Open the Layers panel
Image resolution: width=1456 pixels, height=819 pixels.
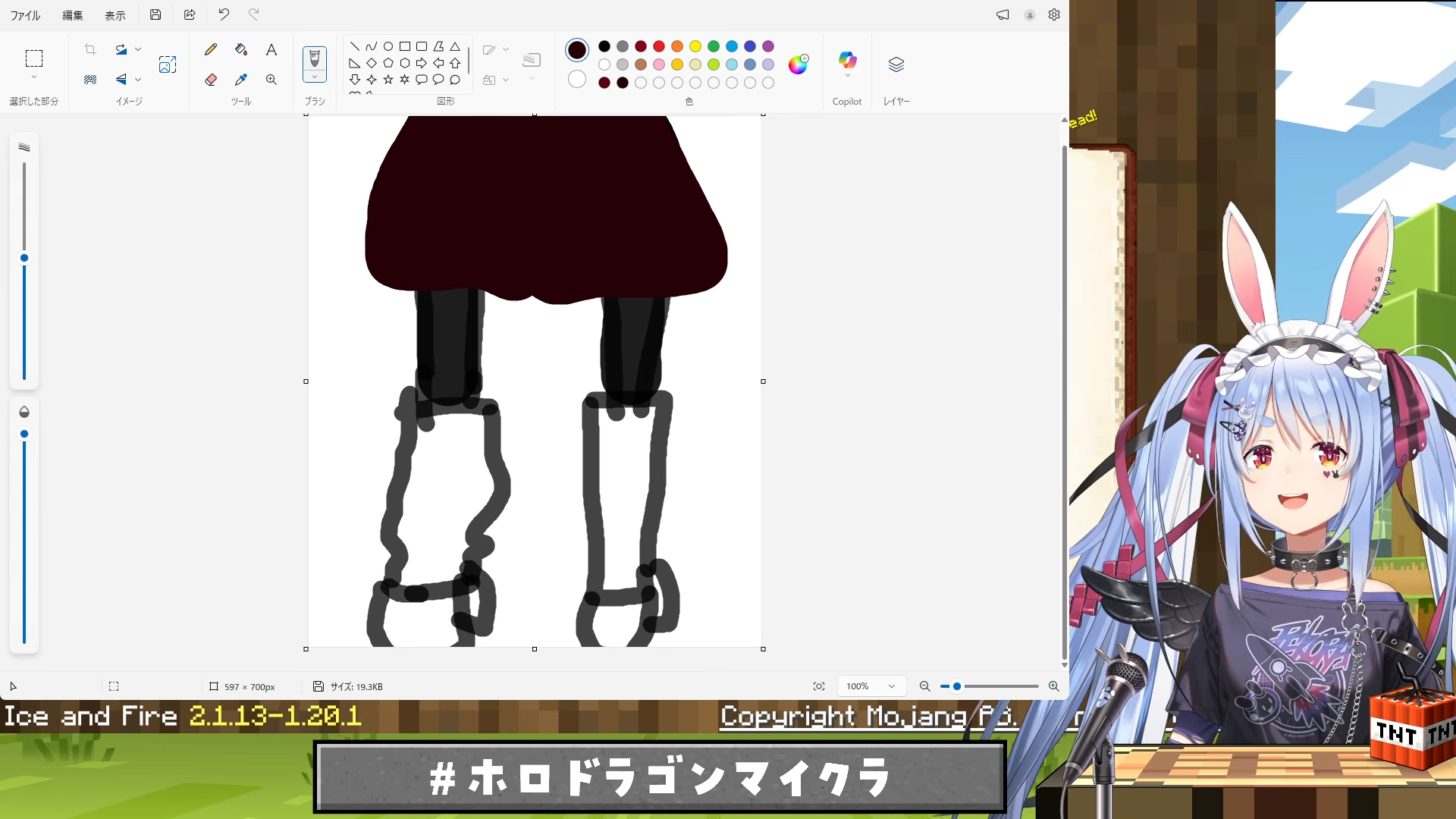coord(896,64)
